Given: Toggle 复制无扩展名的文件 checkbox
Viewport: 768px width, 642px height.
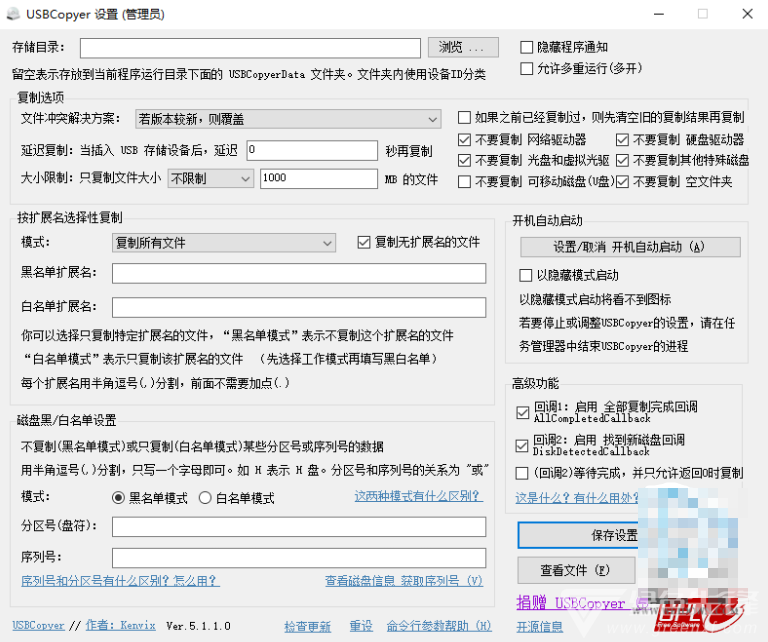Looking at the screenshot, I should (363, 242).
